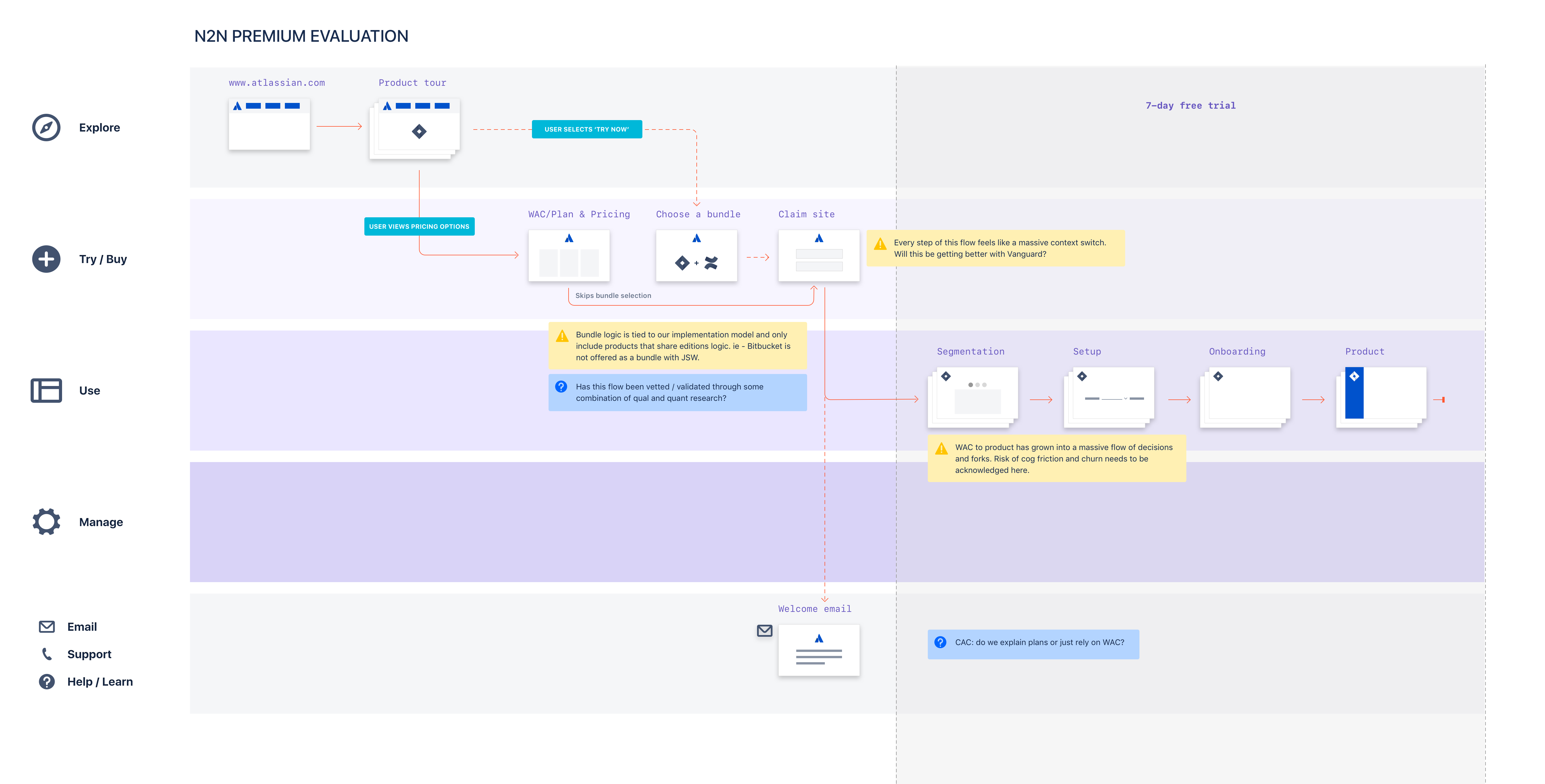The height and width of the screenshot is (784, 1545).
Task: Click Atlassian logo on WAC/Plan & Pricing card
Action: 569,238
